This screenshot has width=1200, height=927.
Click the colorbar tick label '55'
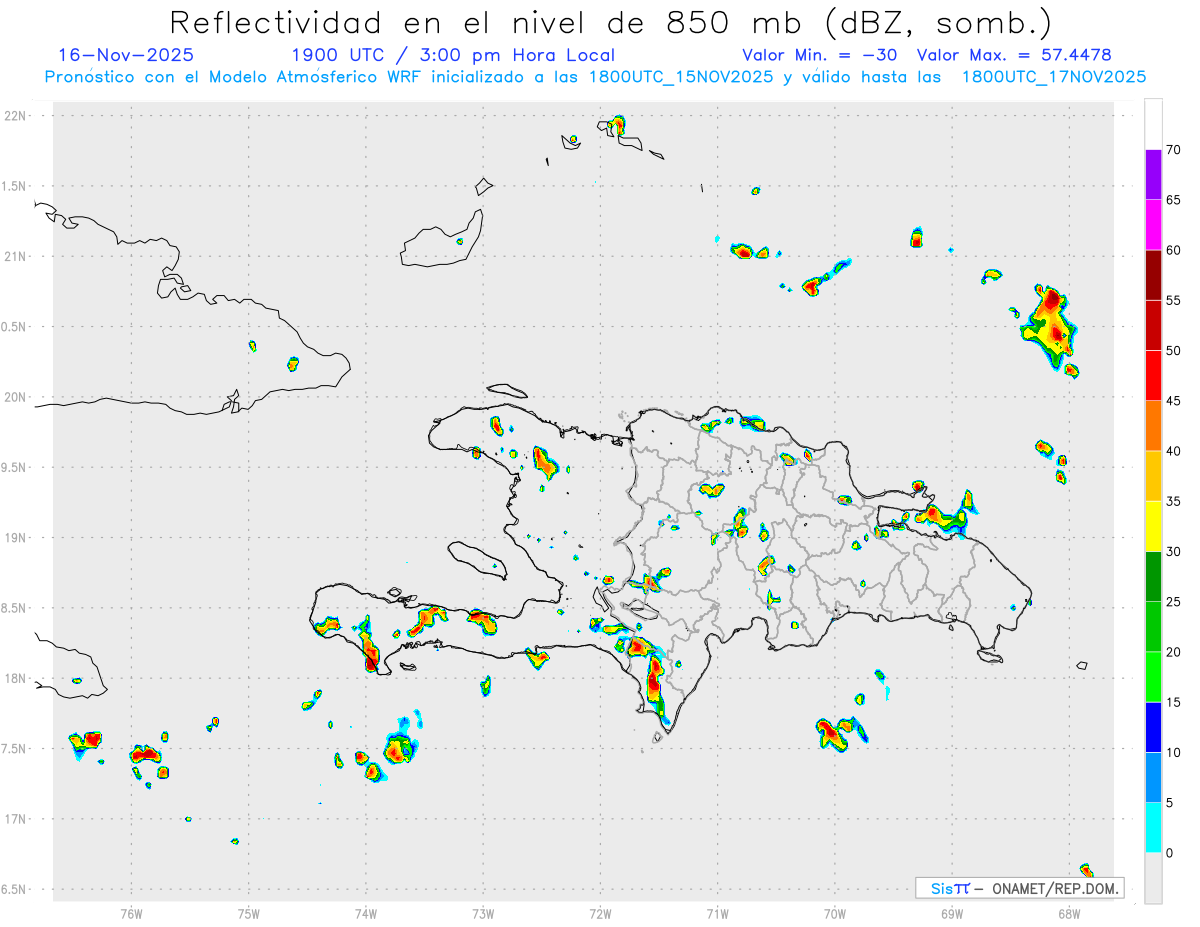point(1174,300)
